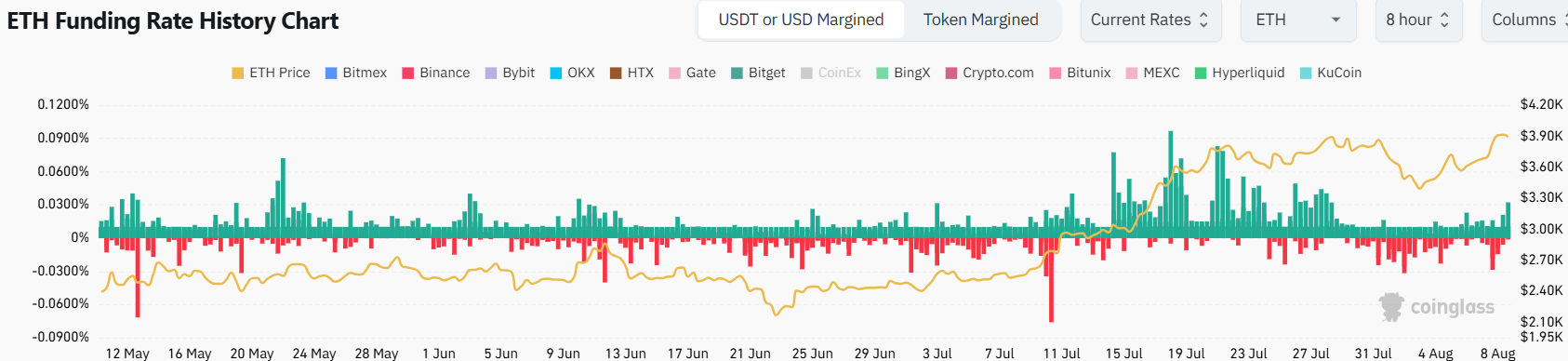This screenshot has width=1568, height=361.
Task: Toggle MEXC legend series
Action: (x=1152, y=73)
